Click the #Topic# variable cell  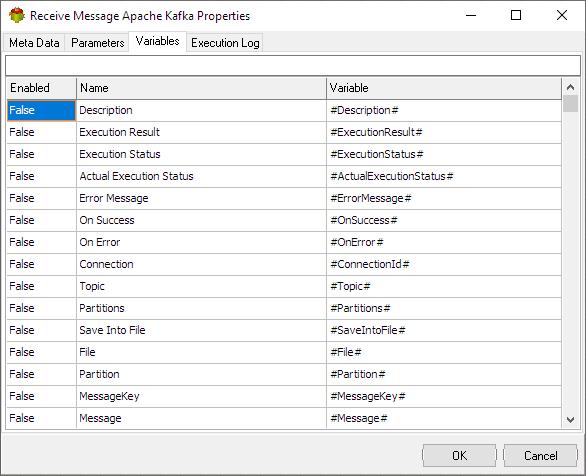(444, 287)
